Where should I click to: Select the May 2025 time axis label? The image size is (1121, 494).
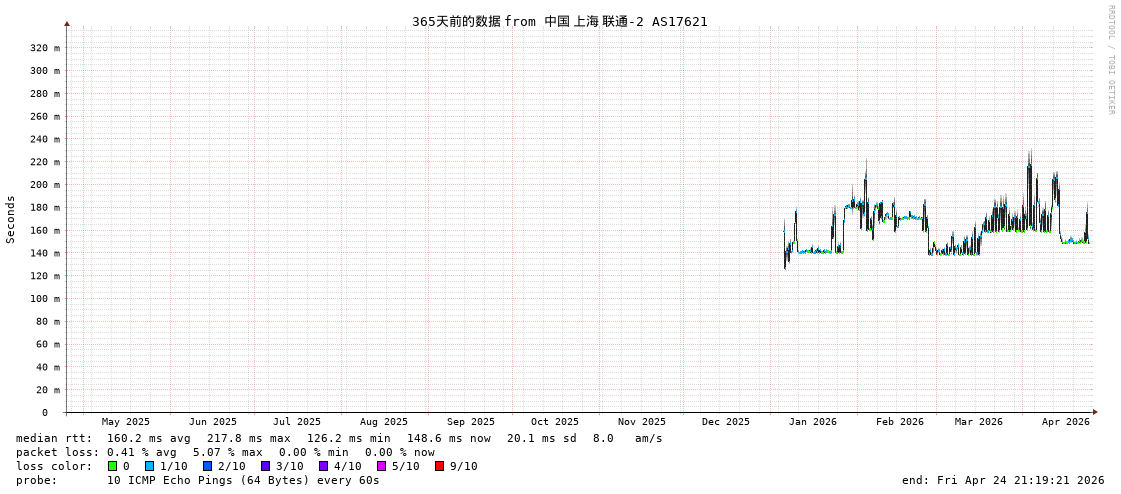coord(125,422)
